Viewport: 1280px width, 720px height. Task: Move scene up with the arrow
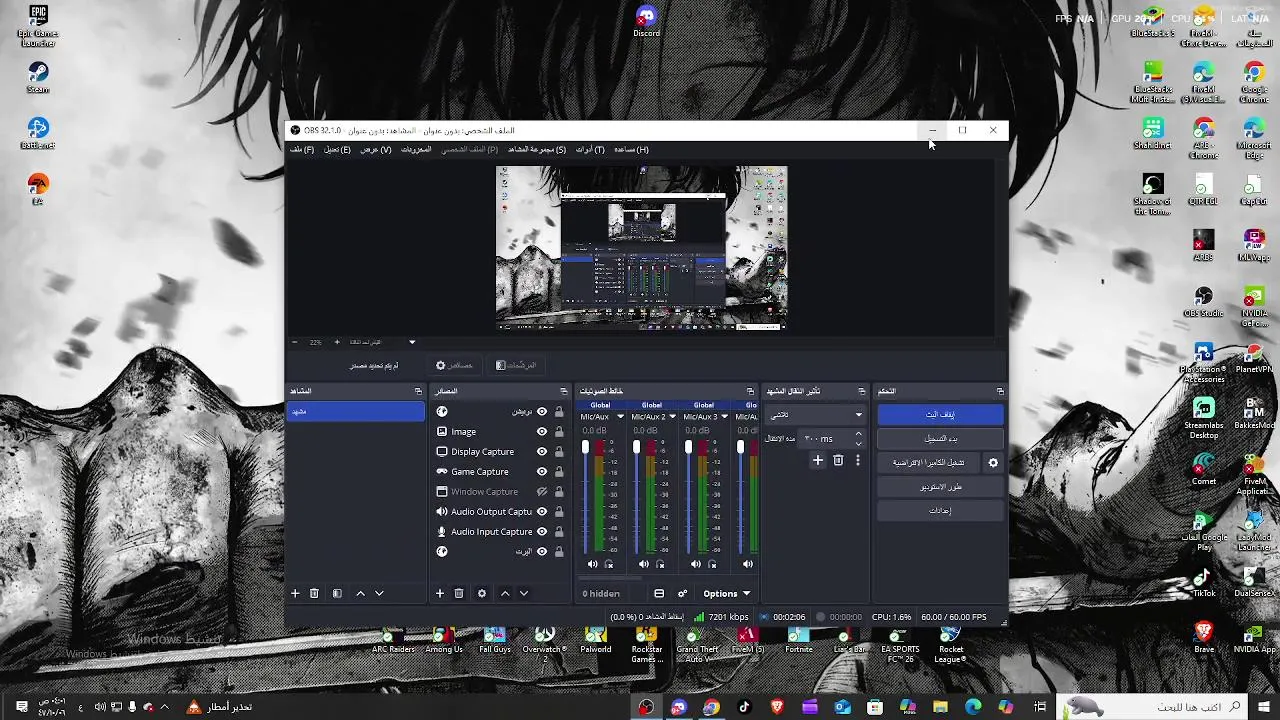[x=361, y=593]
